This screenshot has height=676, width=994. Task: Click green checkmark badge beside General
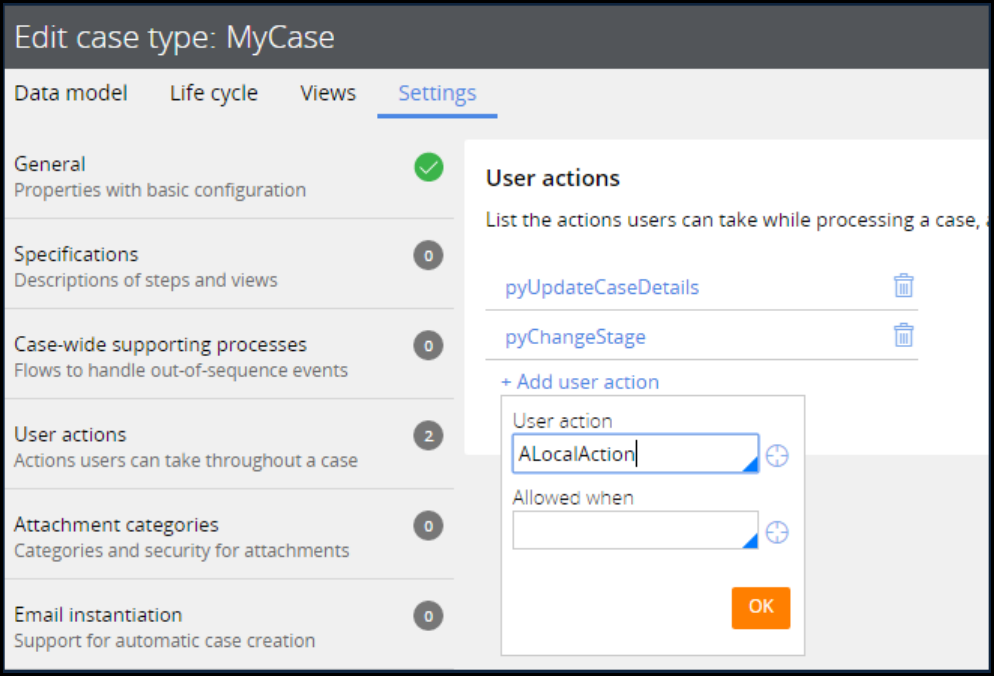pos(428,167)
